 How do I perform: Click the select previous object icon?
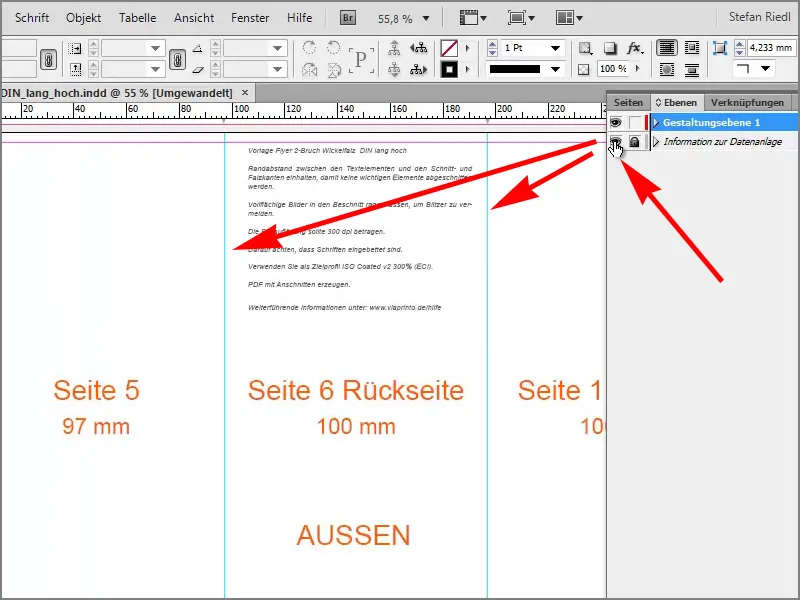point(418,48)
